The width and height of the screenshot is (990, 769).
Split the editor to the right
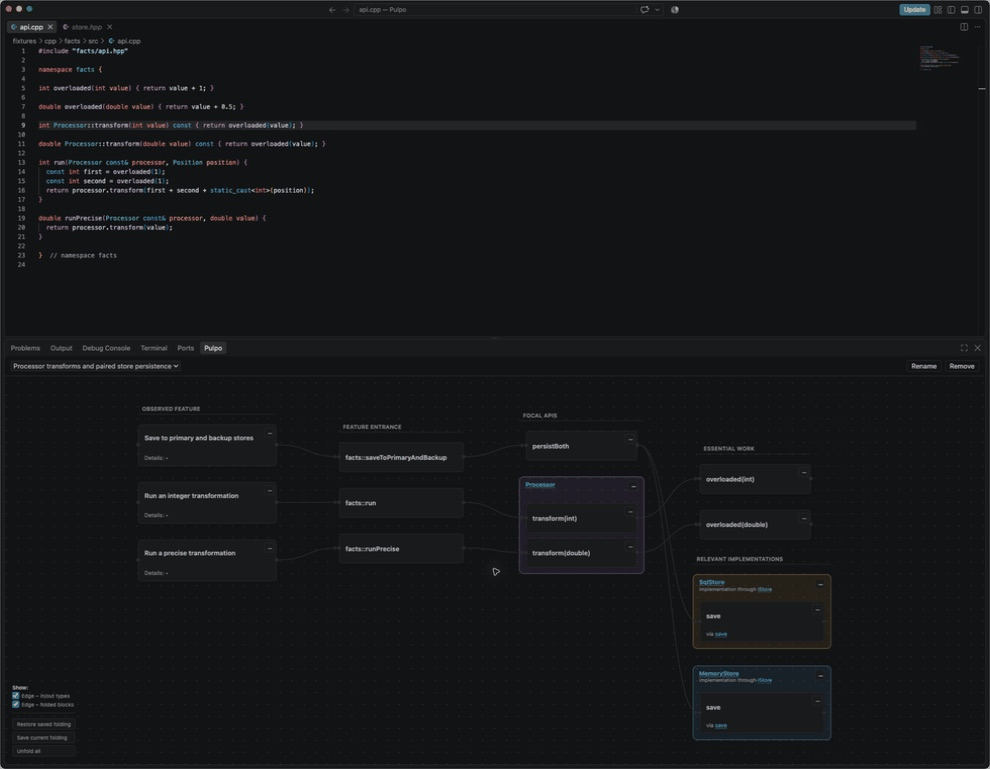[x=964, y=27]
